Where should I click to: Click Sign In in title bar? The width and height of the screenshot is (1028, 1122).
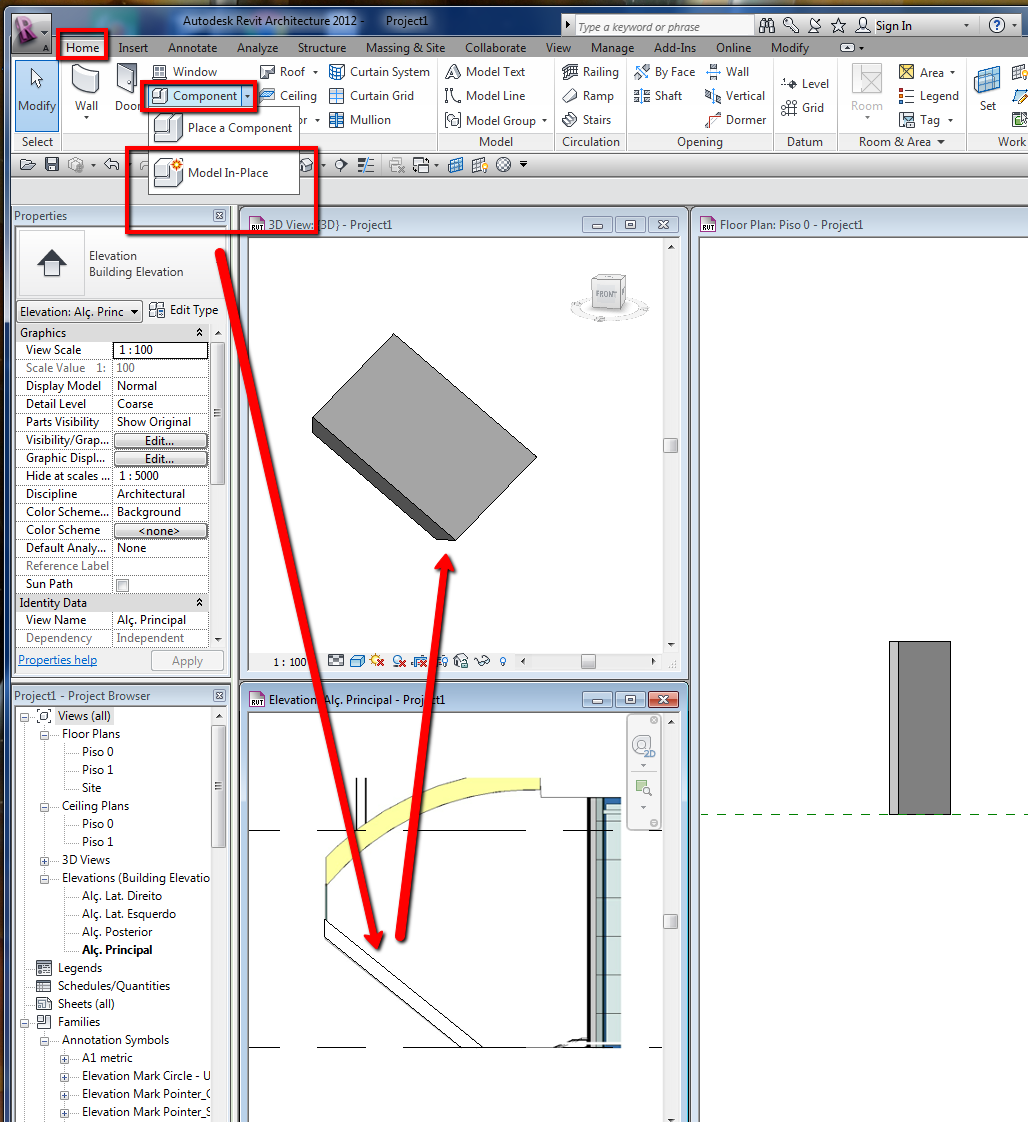[x=894, y=26]
